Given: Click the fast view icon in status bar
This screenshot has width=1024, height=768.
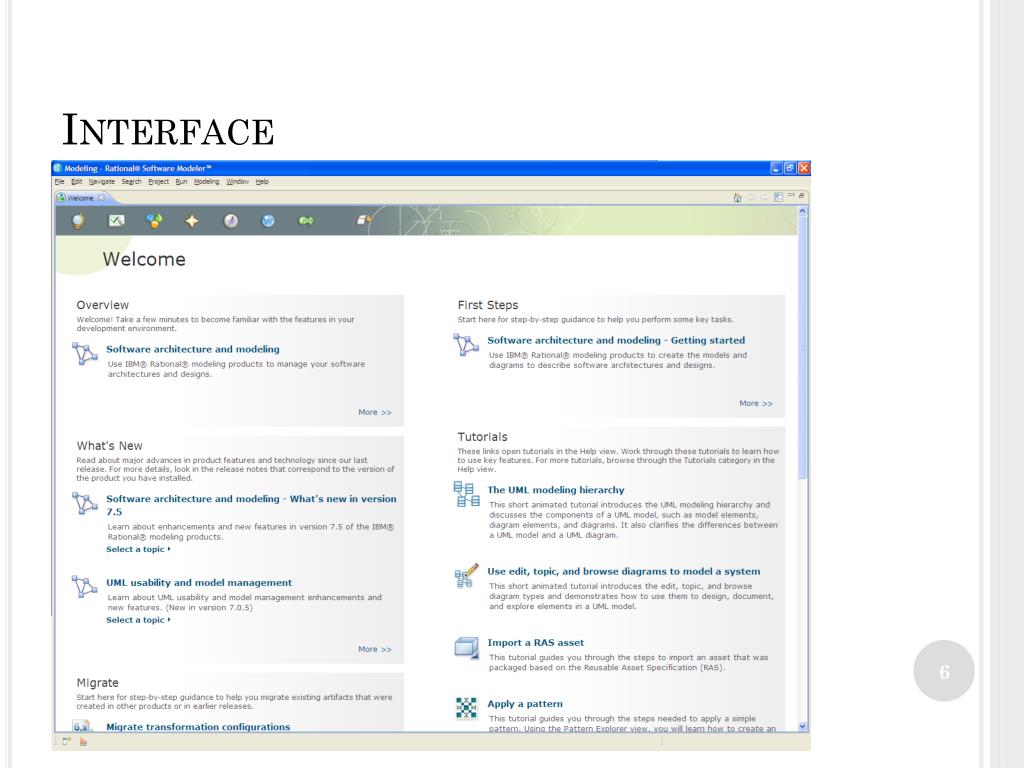Looking at the screenshot, I should coord(66,741).
